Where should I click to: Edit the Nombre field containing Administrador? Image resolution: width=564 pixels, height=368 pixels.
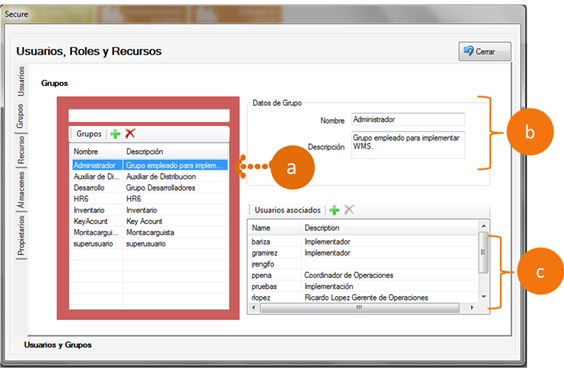pos(408,119)
